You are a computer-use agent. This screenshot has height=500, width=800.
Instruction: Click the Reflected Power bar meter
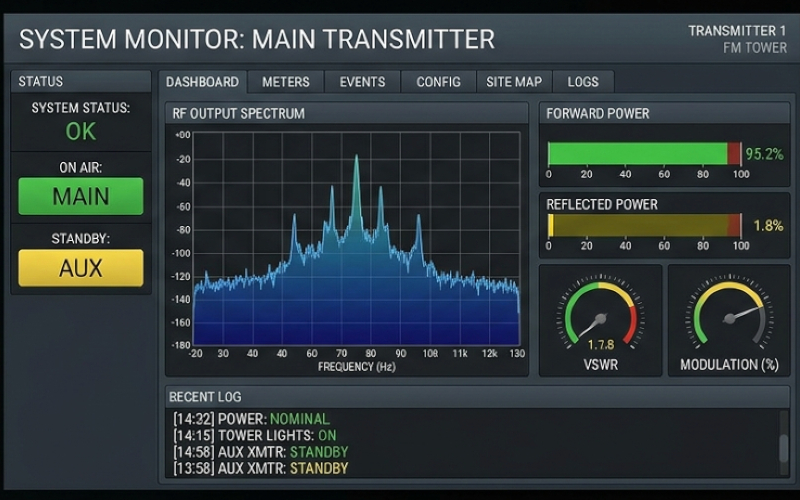(x=645, y=226)
